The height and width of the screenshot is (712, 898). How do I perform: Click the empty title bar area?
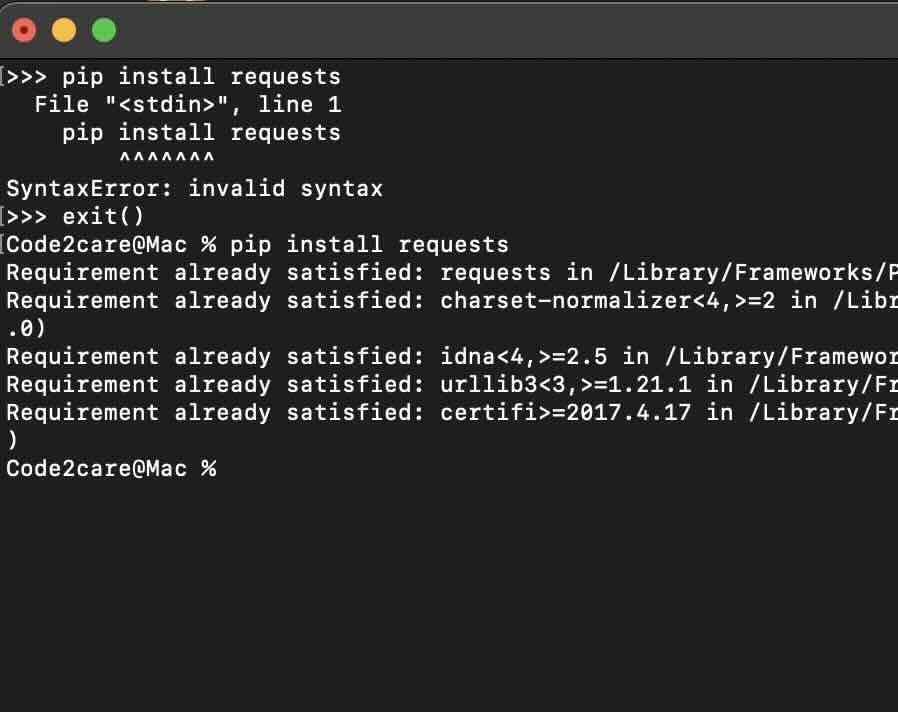coord(500,30)
